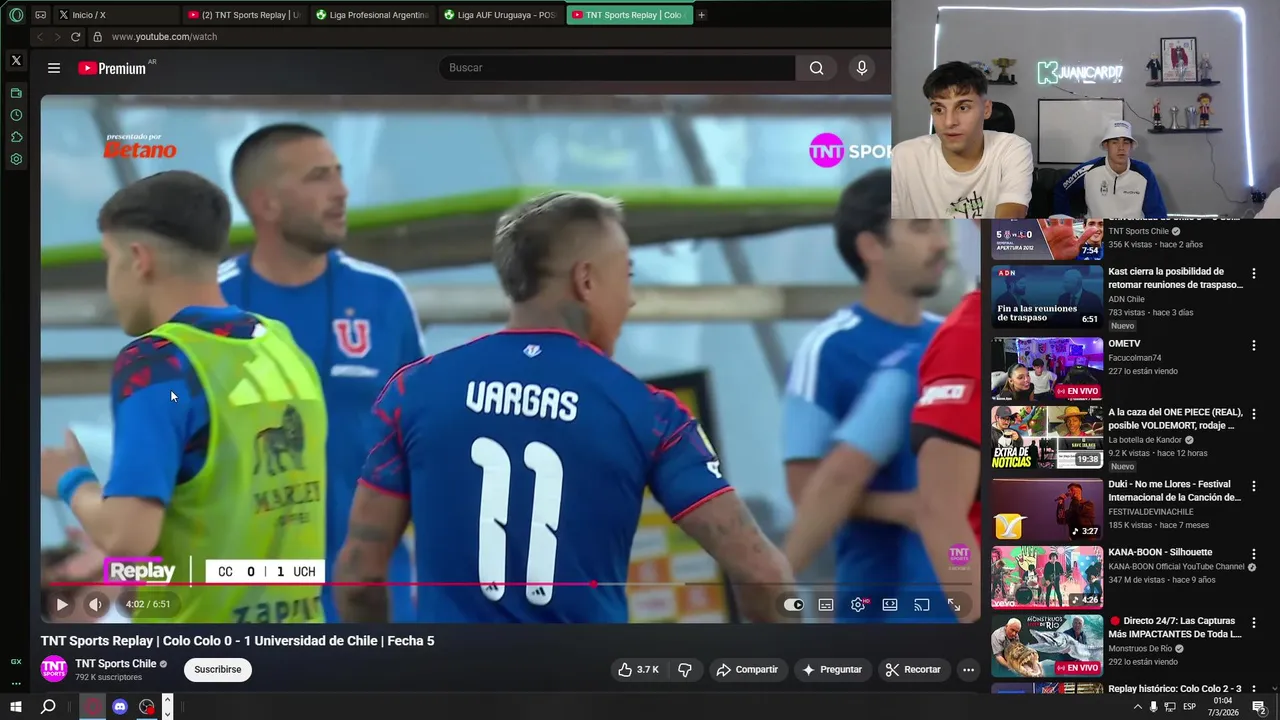The image size is (1280, 720).
Task: Open the Duki - No me Llores thumbnail
Action: click(1047, 509)
